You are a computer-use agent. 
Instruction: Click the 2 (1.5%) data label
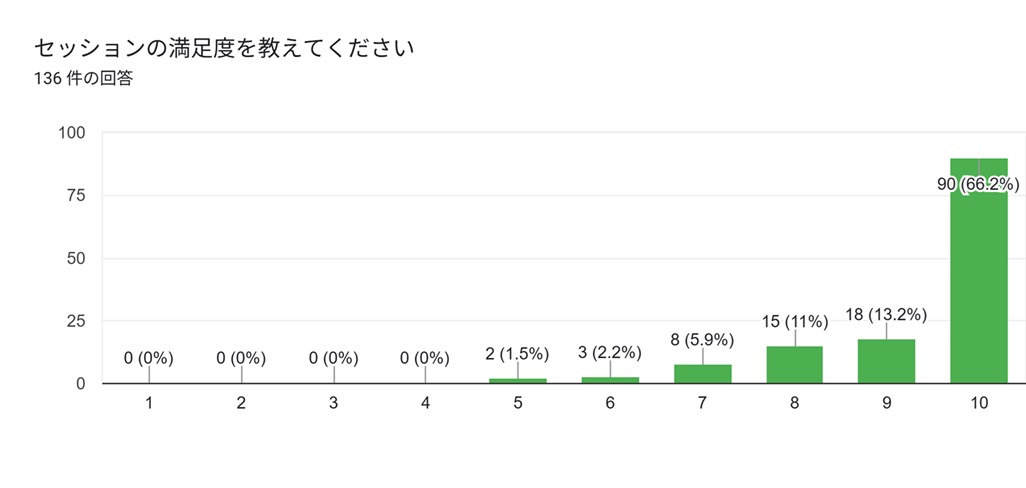point(518,355)
